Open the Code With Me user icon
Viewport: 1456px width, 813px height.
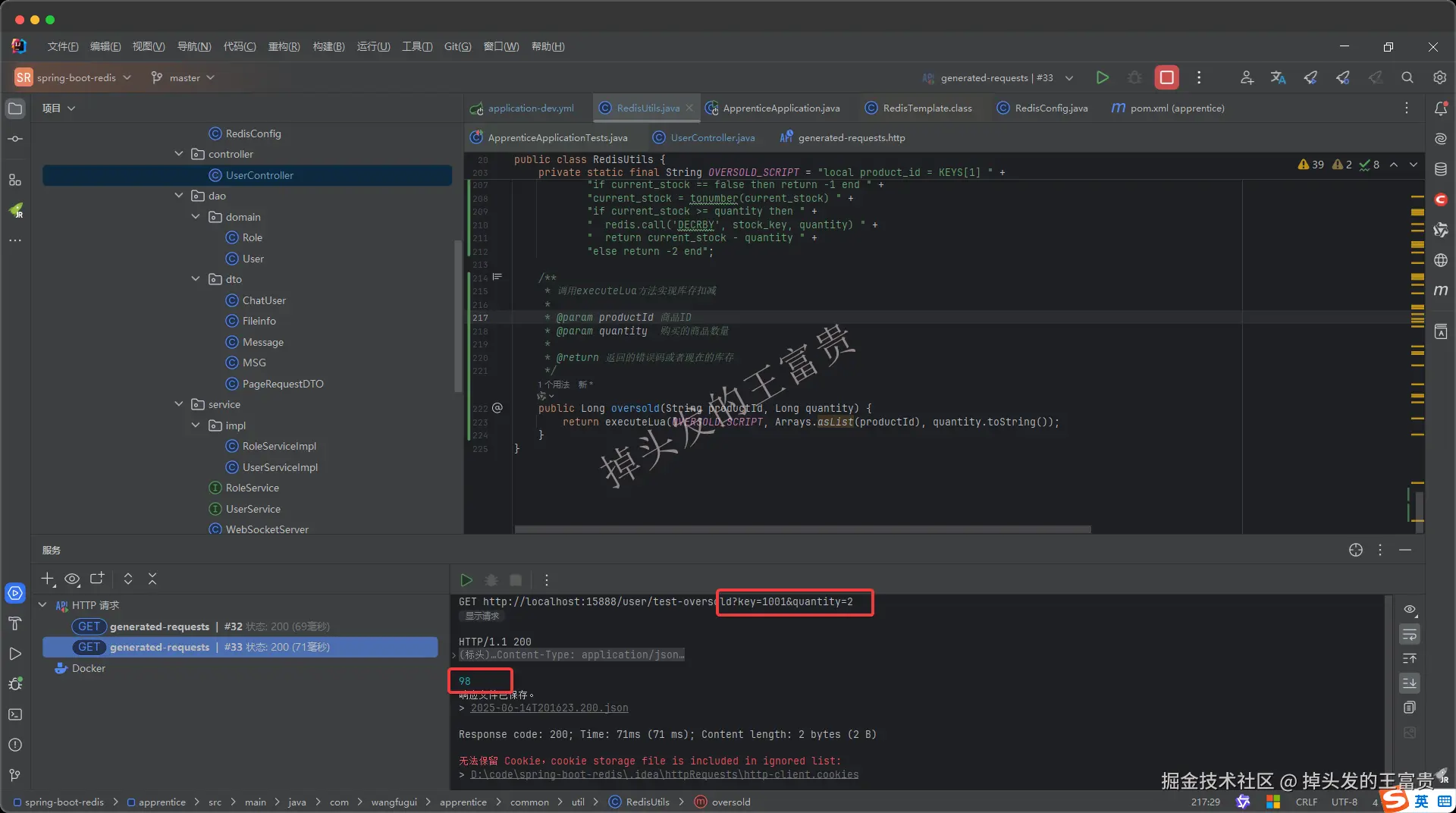[x=1247, y=77]
